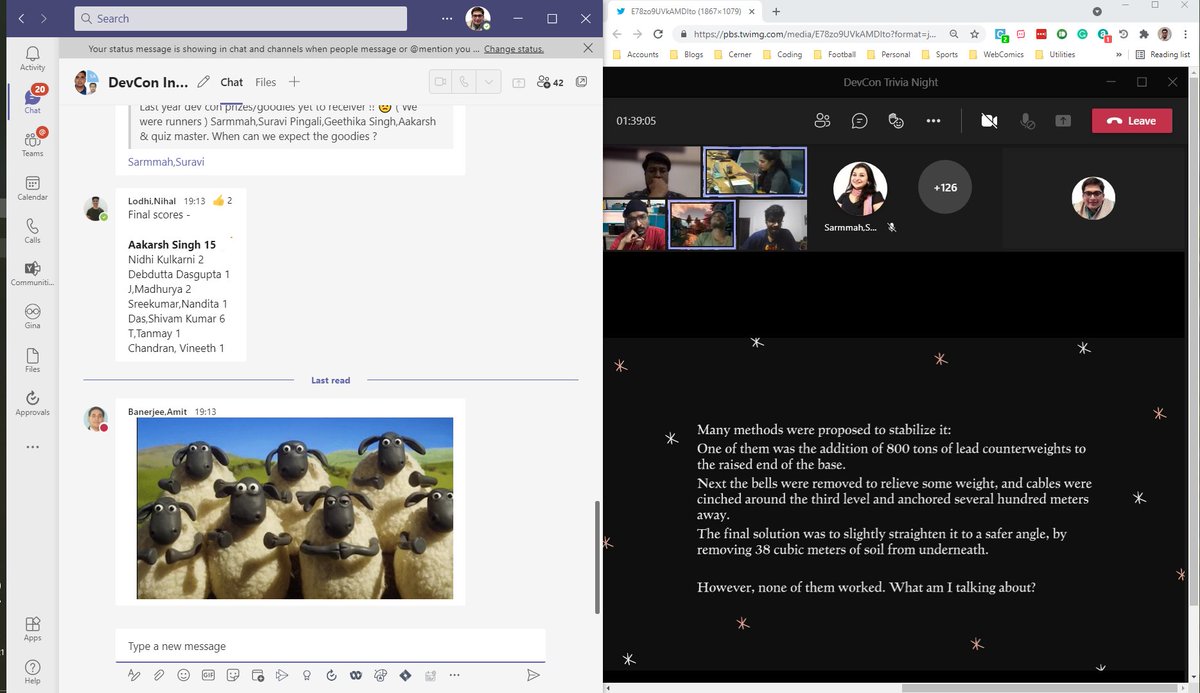This screenshot has height=693, width=1200.
Task: Open Utilities bookmarks folder
Action: point(1054,54)
